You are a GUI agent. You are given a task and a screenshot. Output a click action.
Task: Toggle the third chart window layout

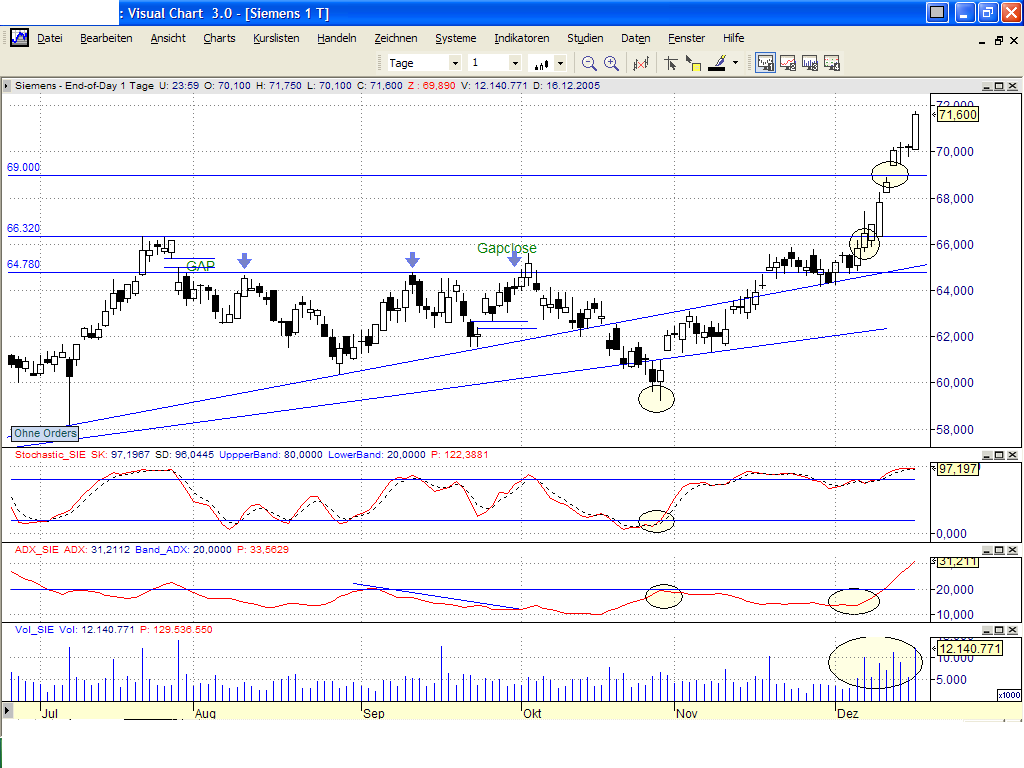pos(810,62)
